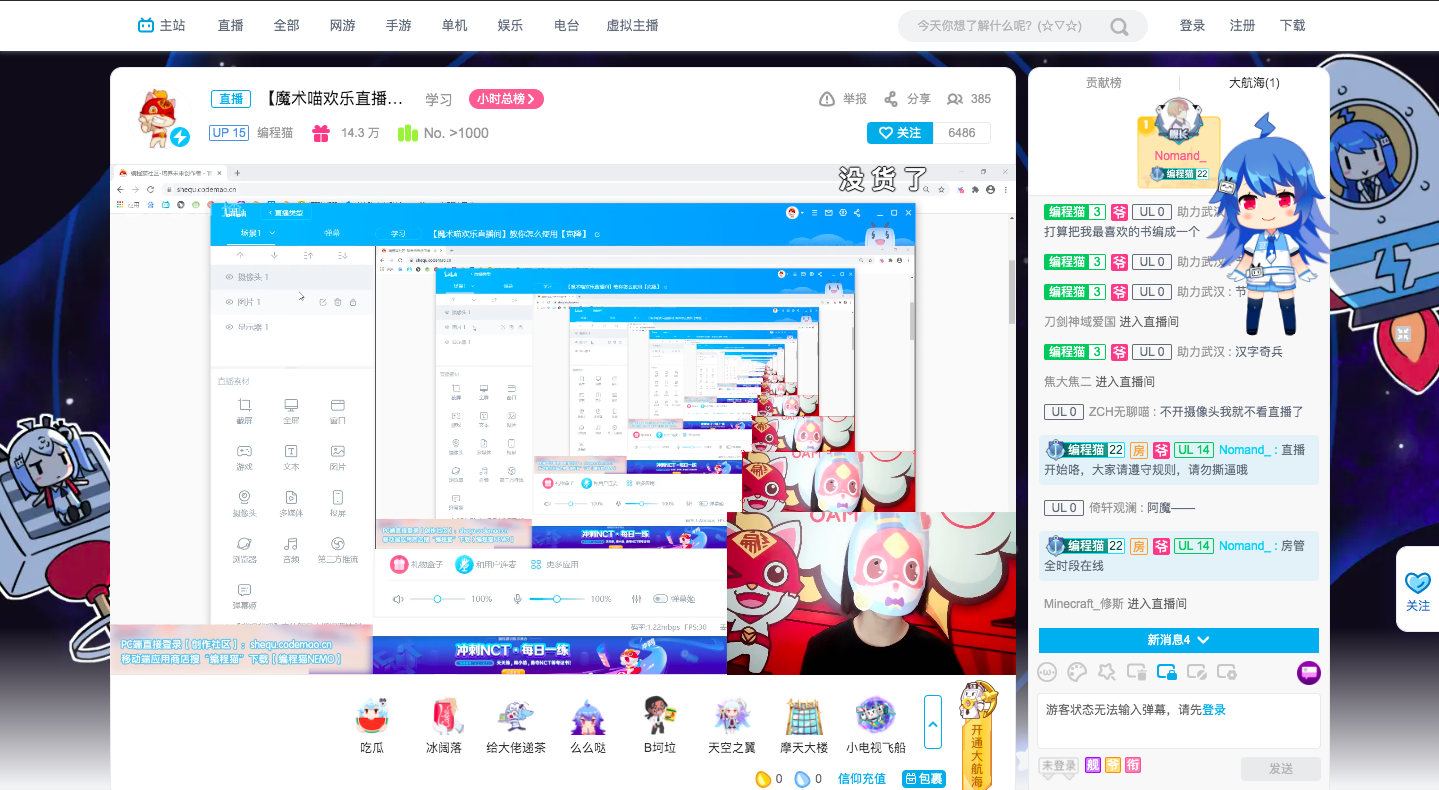This screenshot has height=790, width=1439.
Task: Click the chat danmaku input box
Action: click(1179, 721)
